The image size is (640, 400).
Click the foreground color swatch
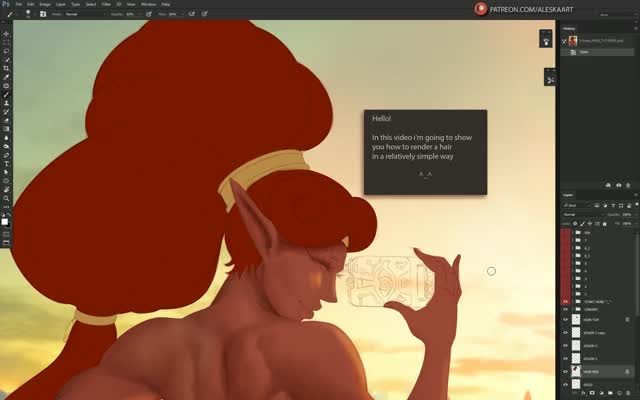(x=4, y=222)
